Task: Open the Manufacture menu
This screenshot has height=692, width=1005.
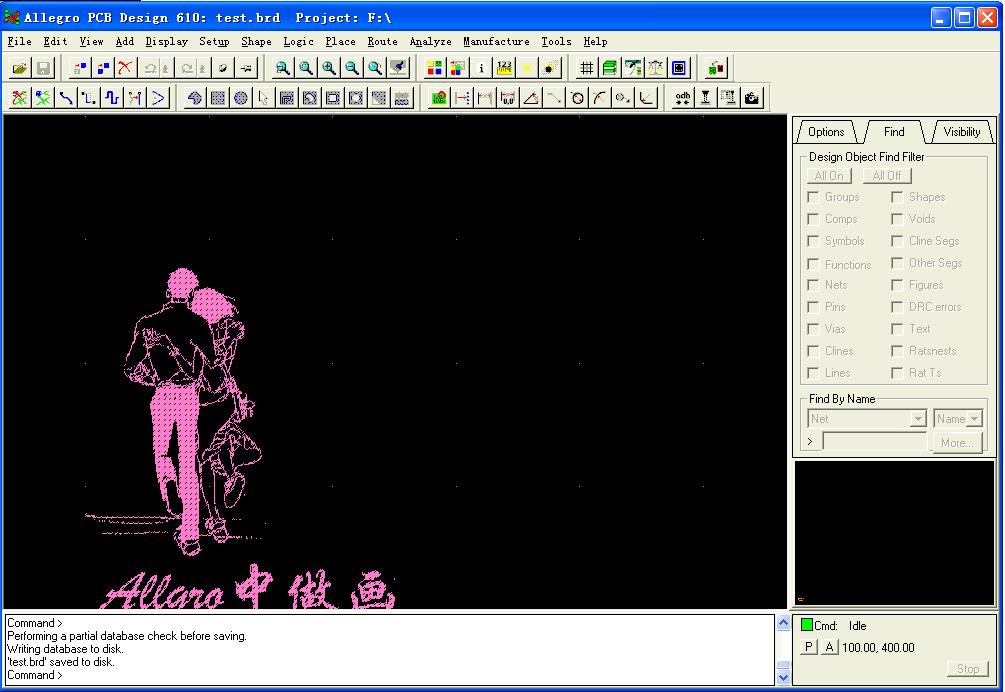Action: click(x=497, y=42)
